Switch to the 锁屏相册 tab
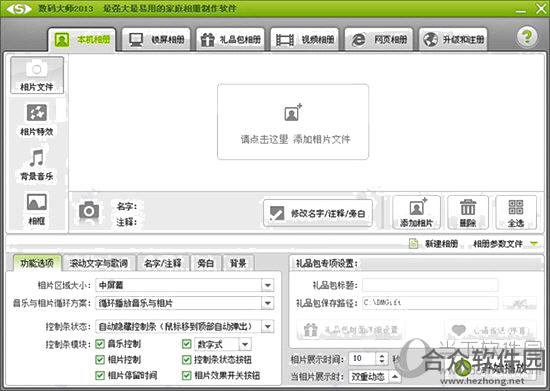Viewport: 550px width, 391px height. pos(156,40)
